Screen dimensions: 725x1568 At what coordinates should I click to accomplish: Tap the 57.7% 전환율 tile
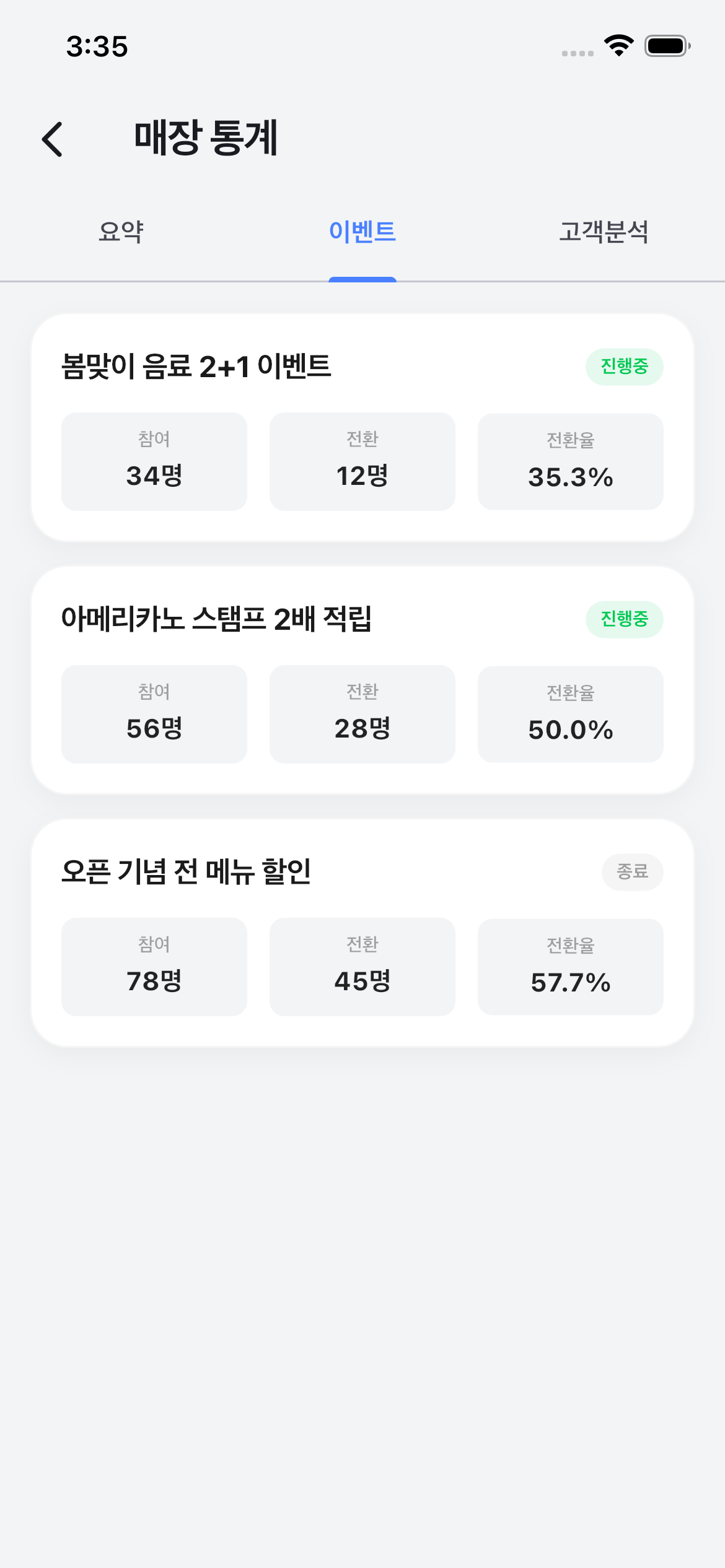570,967
